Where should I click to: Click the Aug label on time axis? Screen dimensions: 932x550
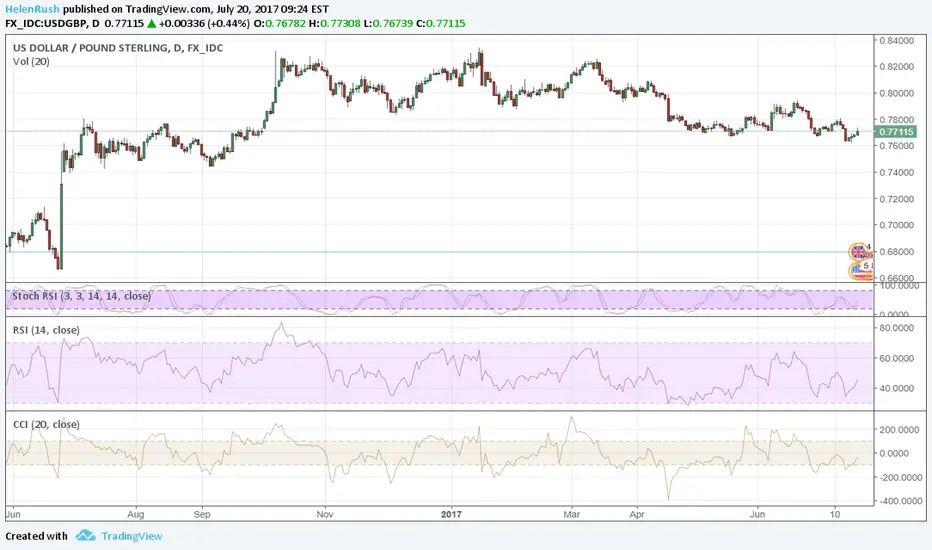click(x=136, y=514)
